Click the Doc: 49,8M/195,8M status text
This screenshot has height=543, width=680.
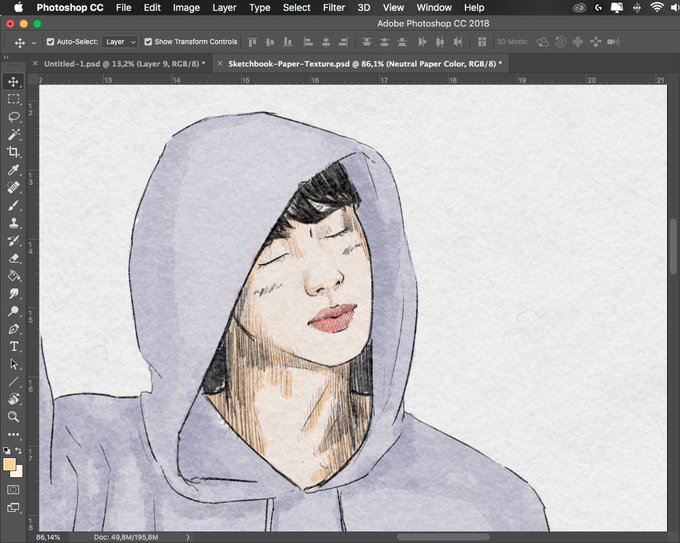pos(126,537)
